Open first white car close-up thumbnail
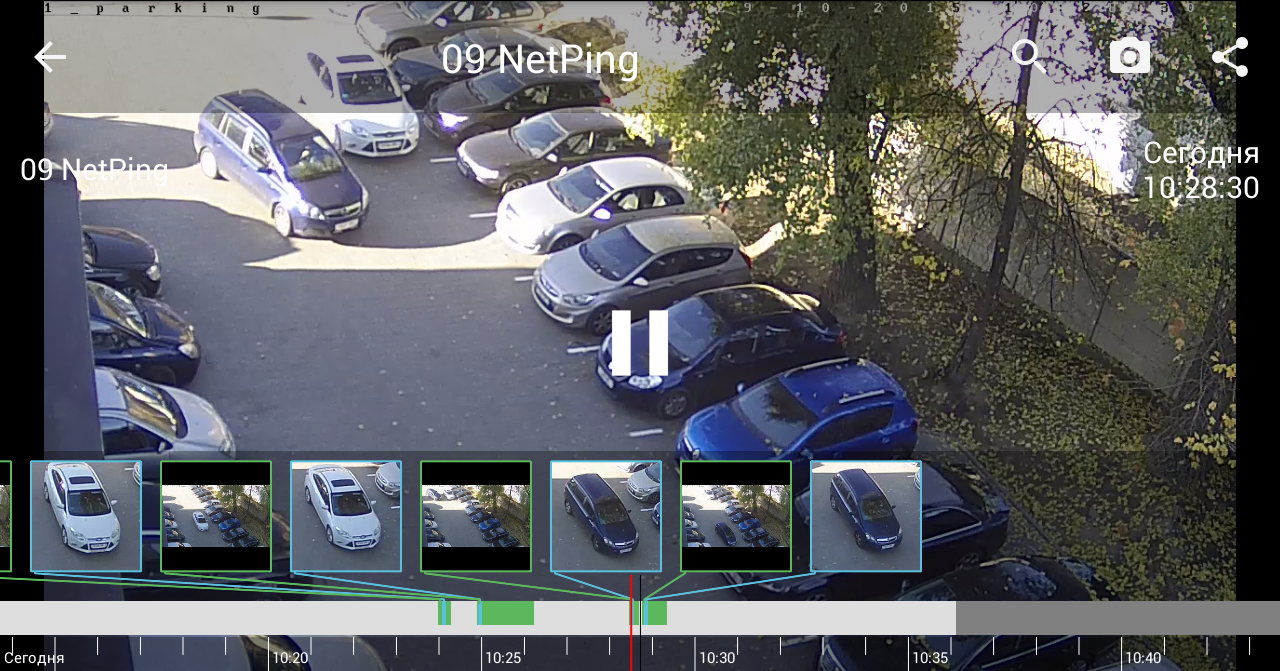Viewport: 1280px width, 671px height. 86,516
